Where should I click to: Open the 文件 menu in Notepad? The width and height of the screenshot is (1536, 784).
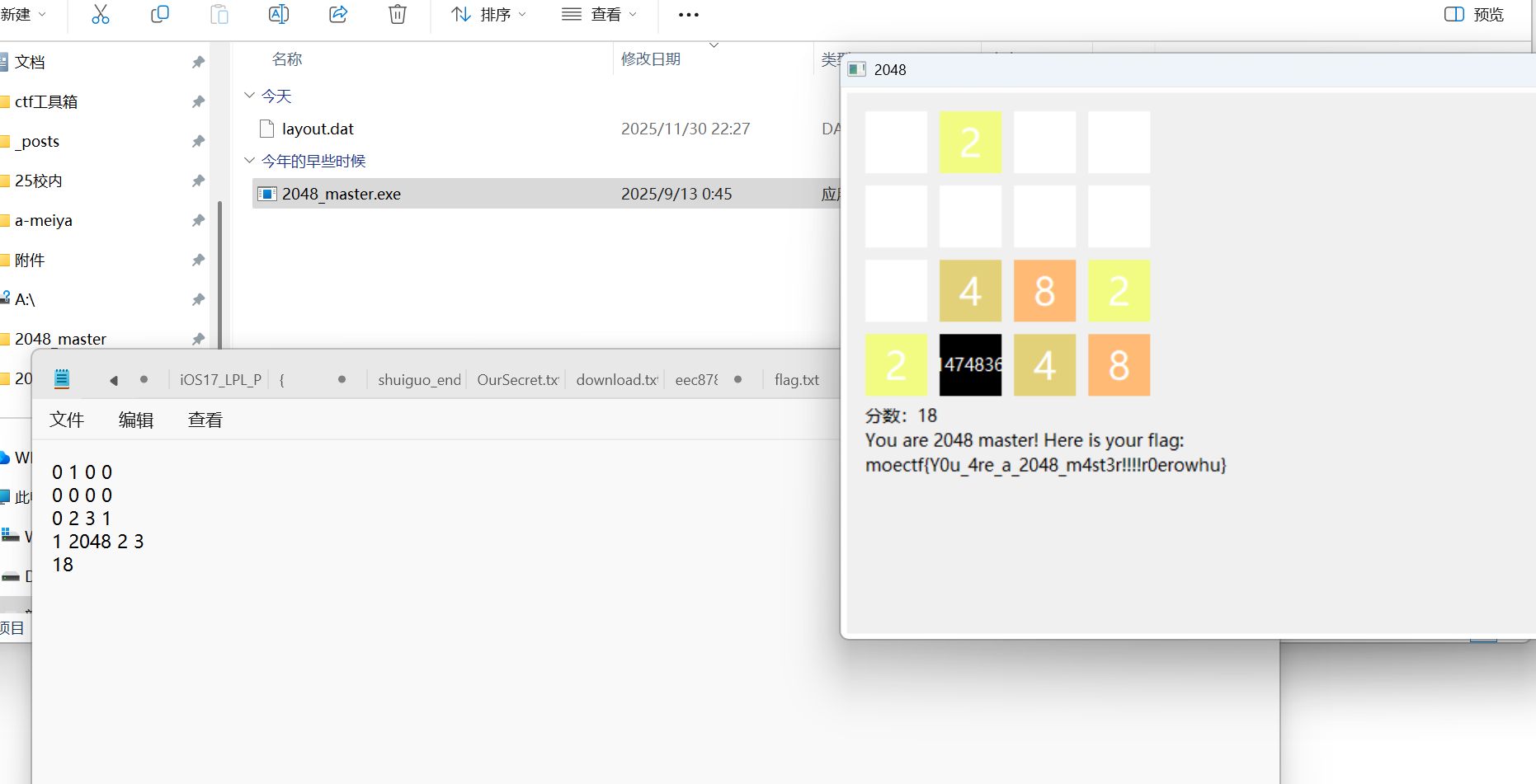(67, 420)
